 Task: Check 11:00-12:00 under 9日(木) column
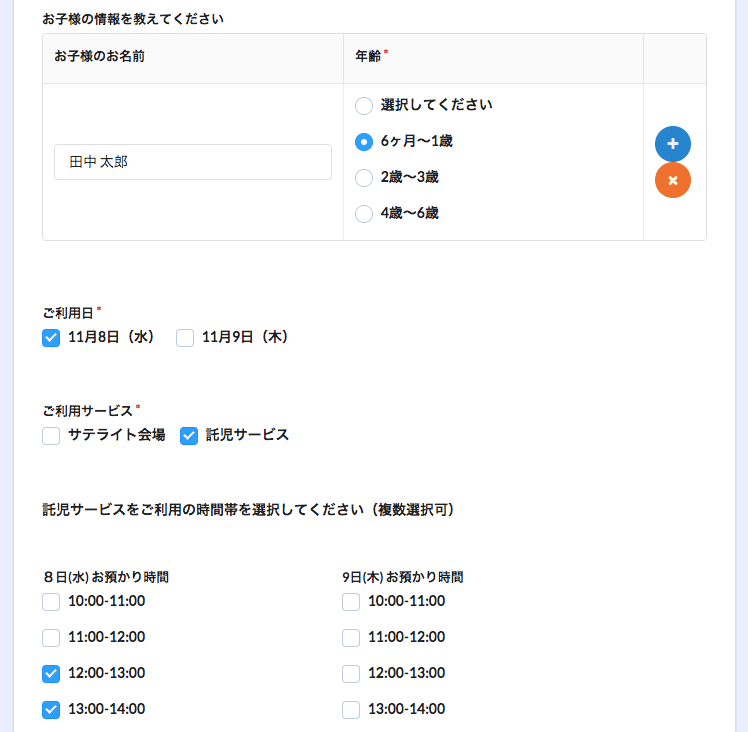351,638
